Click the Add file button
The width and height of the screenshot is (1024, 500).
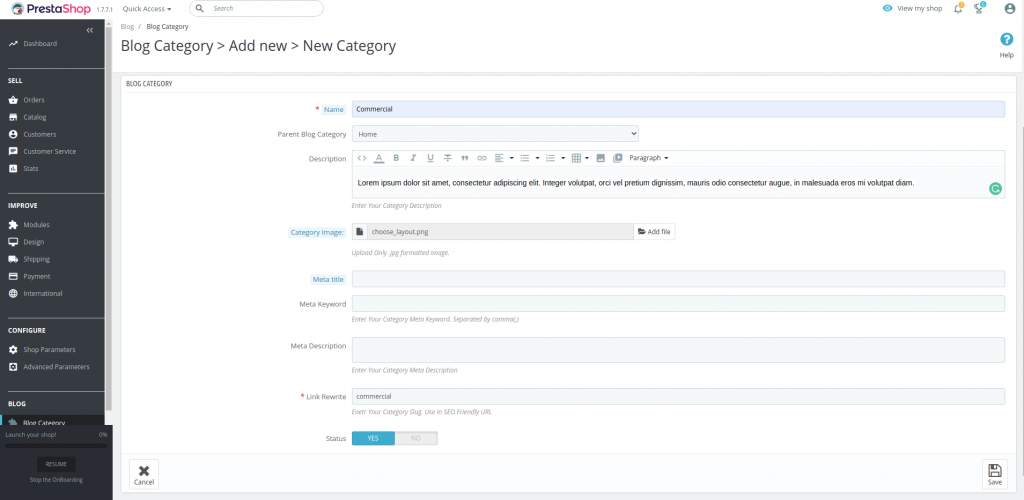pyautogui.click(x=654, y=232)
